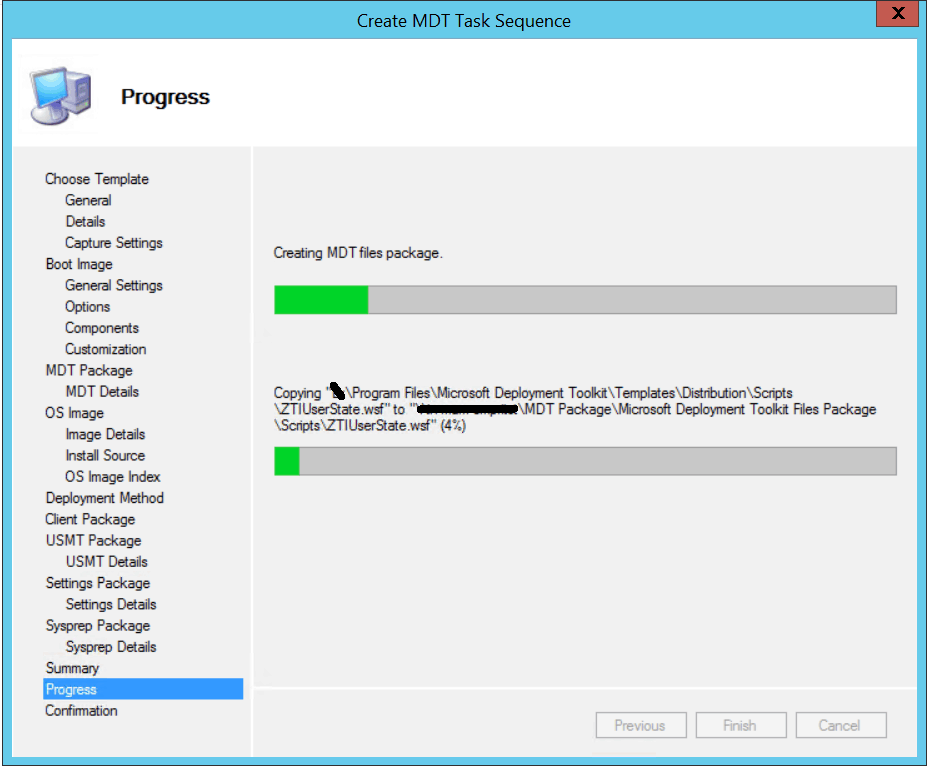Click the Progress page heading
This screenshot has width=928, height=767.
point(165,96)
